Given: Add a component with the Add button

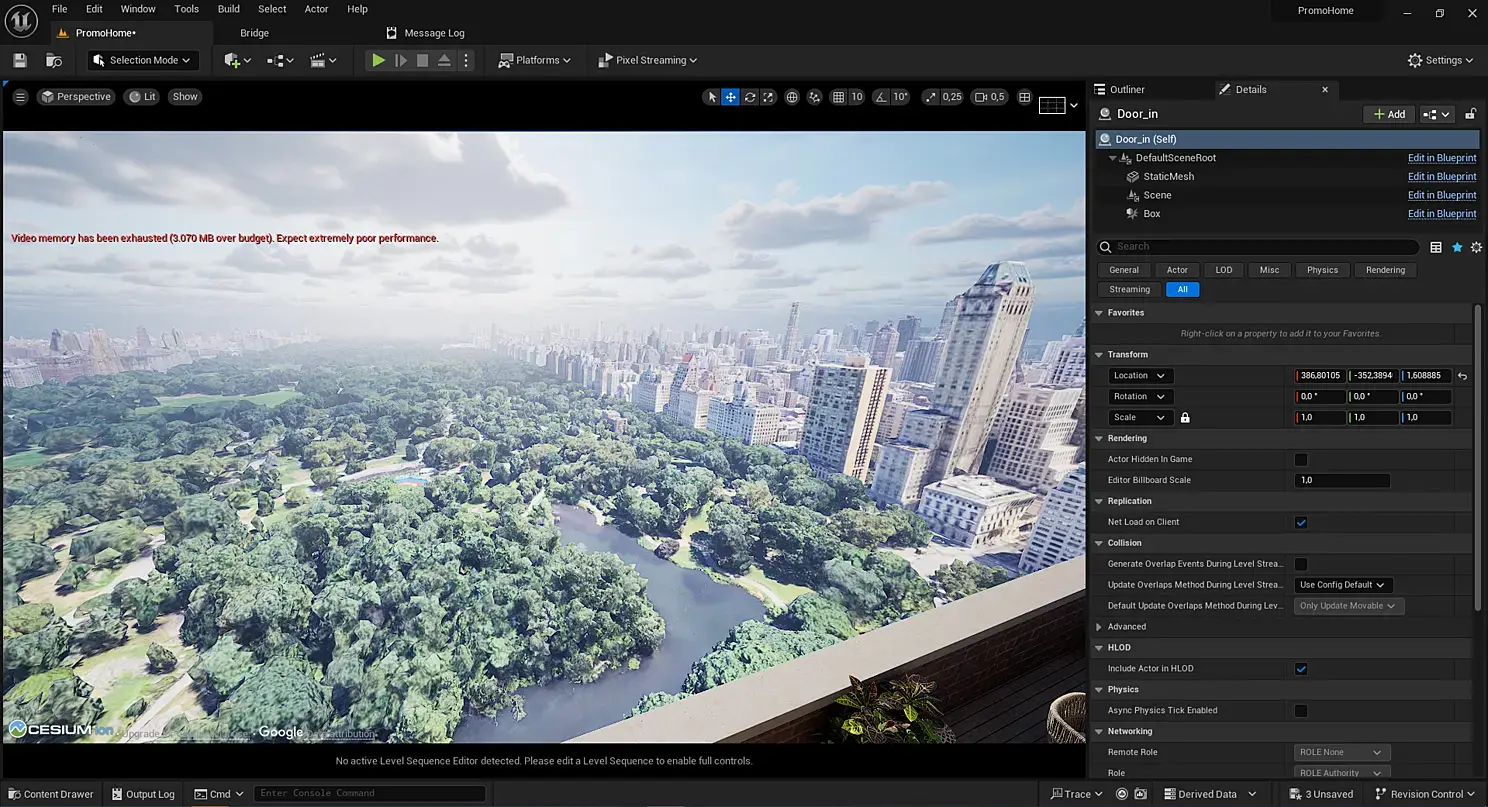Looking at the screenshot, I should [x=1389, y=114].
